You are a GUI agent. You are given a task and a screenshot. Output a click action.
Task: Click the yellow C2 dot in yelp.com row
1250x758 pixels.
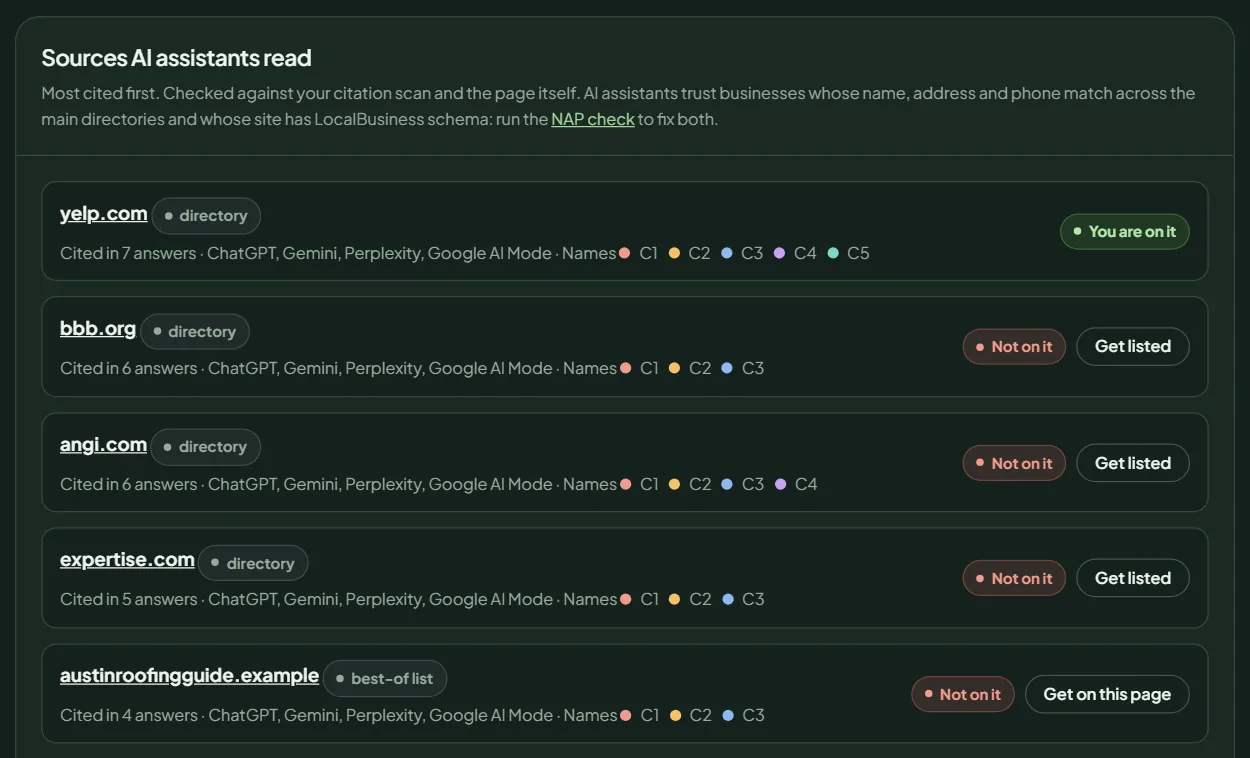click(x=674, y=253)
